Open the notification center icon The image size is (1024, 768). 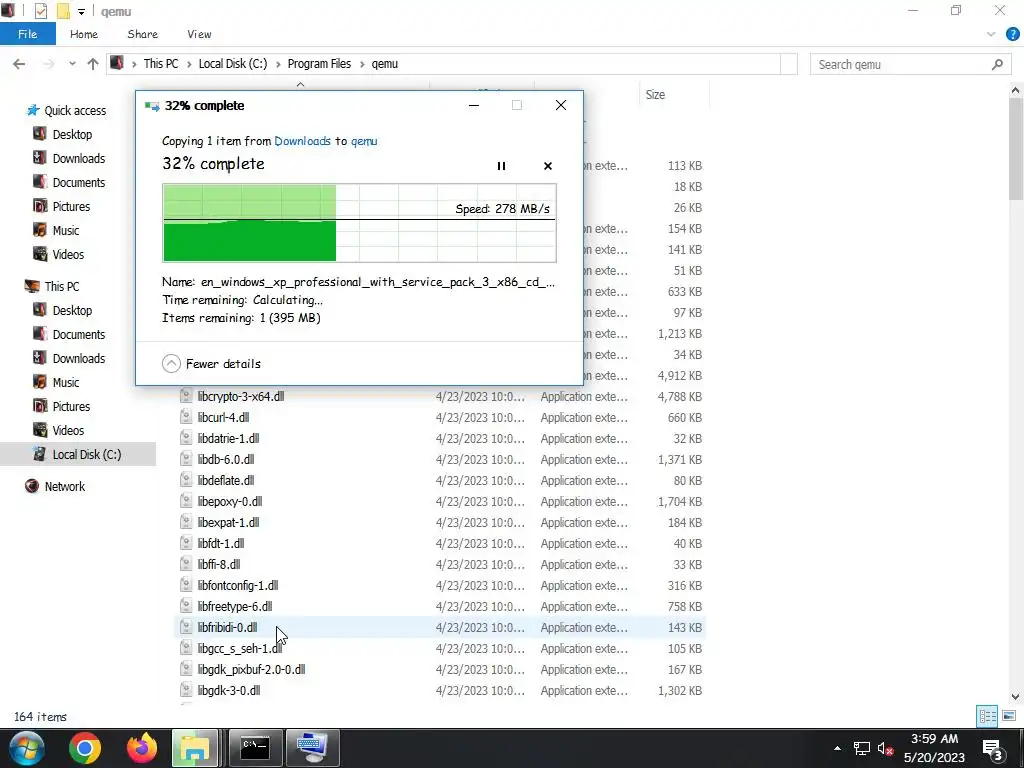click(993, 748)
